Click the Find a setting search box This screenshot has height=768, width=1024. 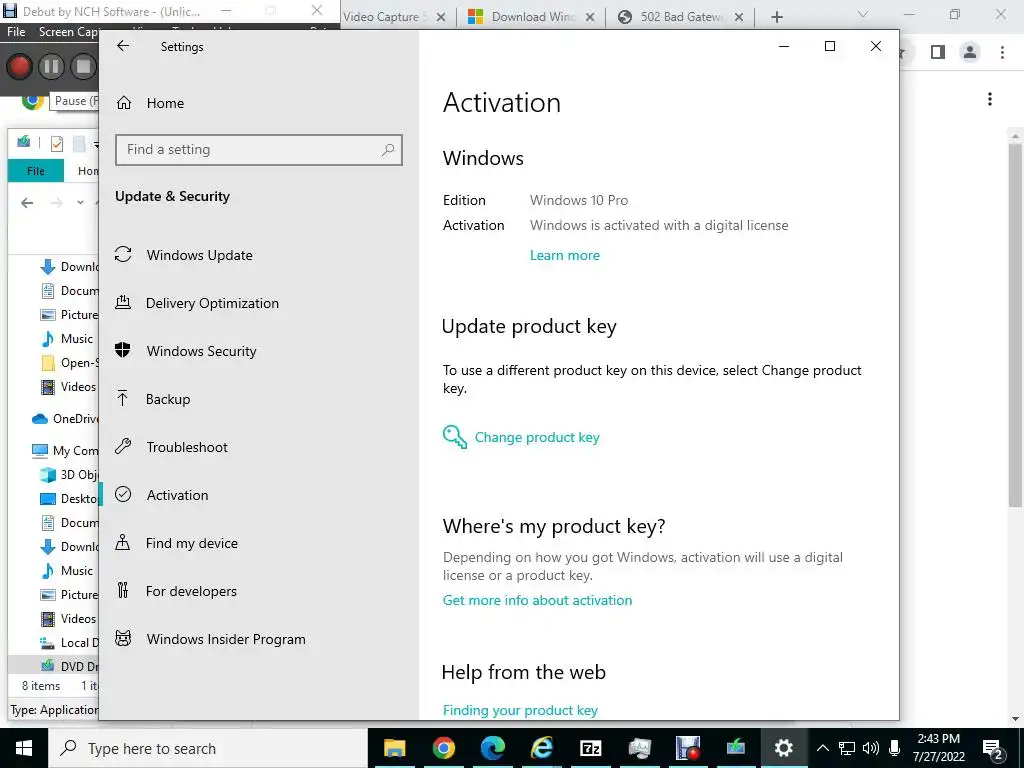point(259,150)
